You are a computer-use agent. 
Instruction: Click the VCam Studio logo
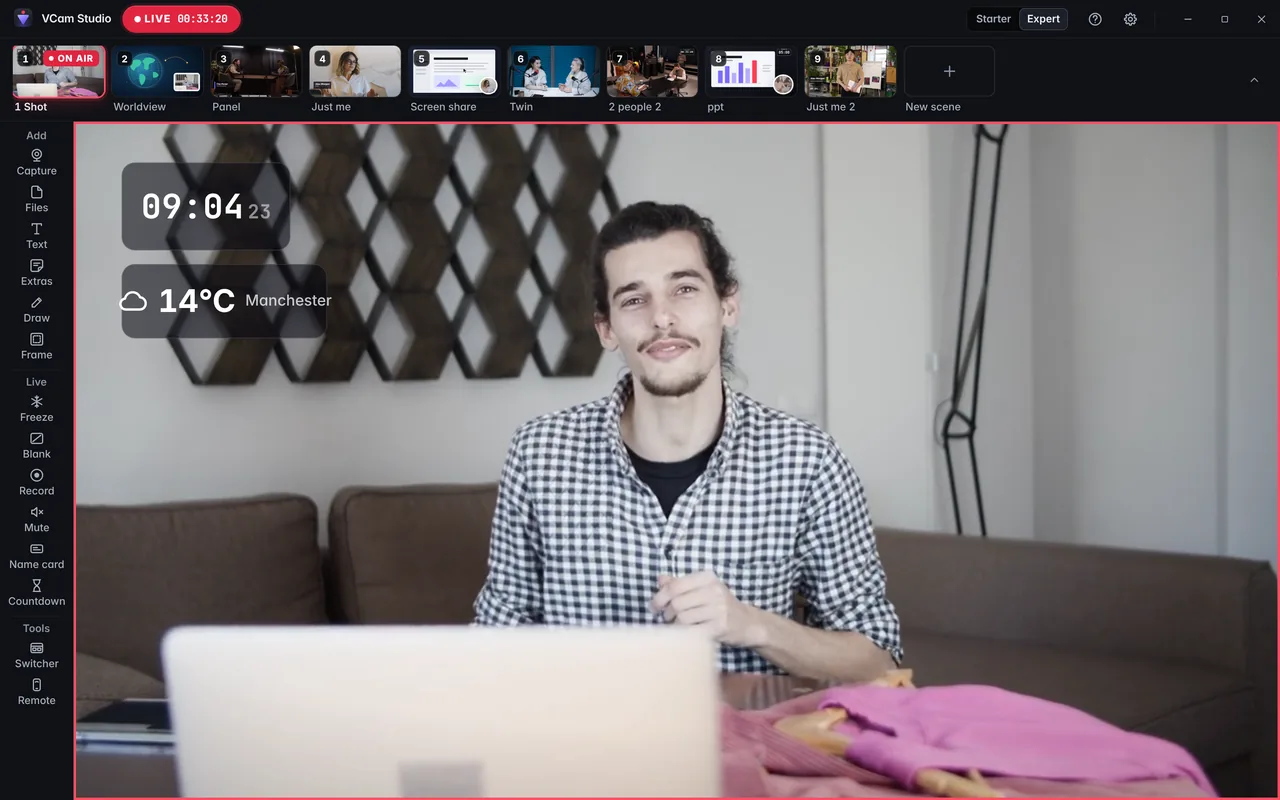[23, 18]
